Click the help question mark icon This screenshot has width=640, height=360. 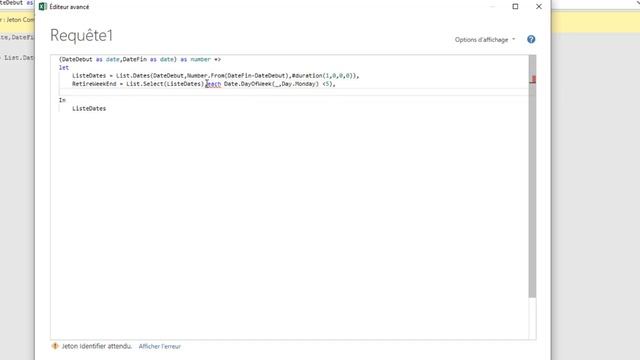point(531,39)
